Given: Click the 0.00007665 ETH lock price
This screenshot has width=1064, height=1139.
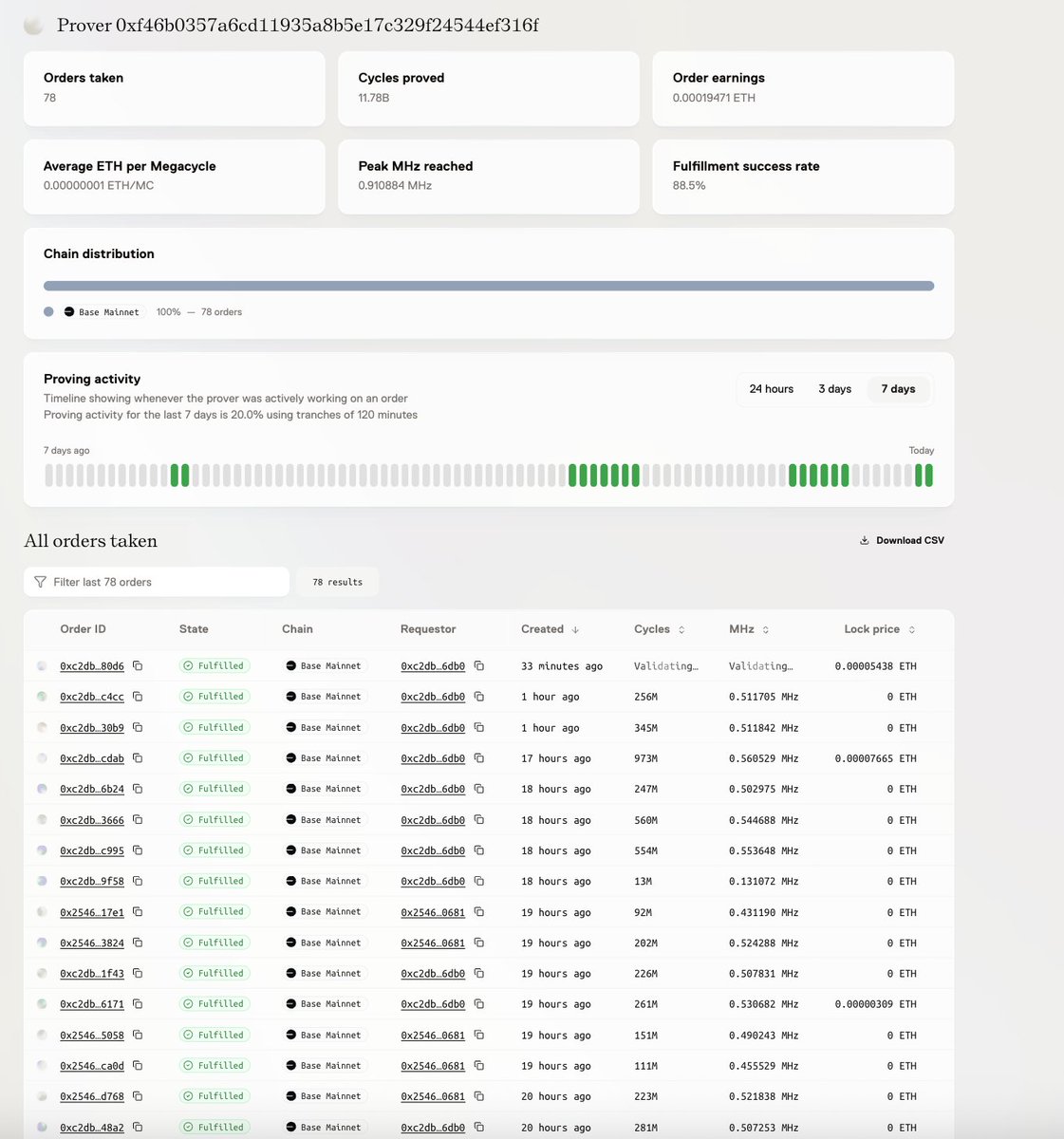Looking at the screenshot, I should pyautogui.click(x=875, y=758).
